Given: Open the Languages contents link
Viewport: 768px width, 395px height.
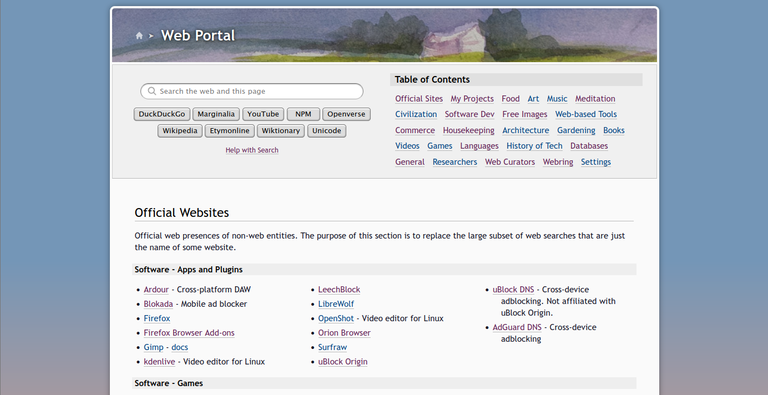Looking at the screenshot, I should 479,146.
